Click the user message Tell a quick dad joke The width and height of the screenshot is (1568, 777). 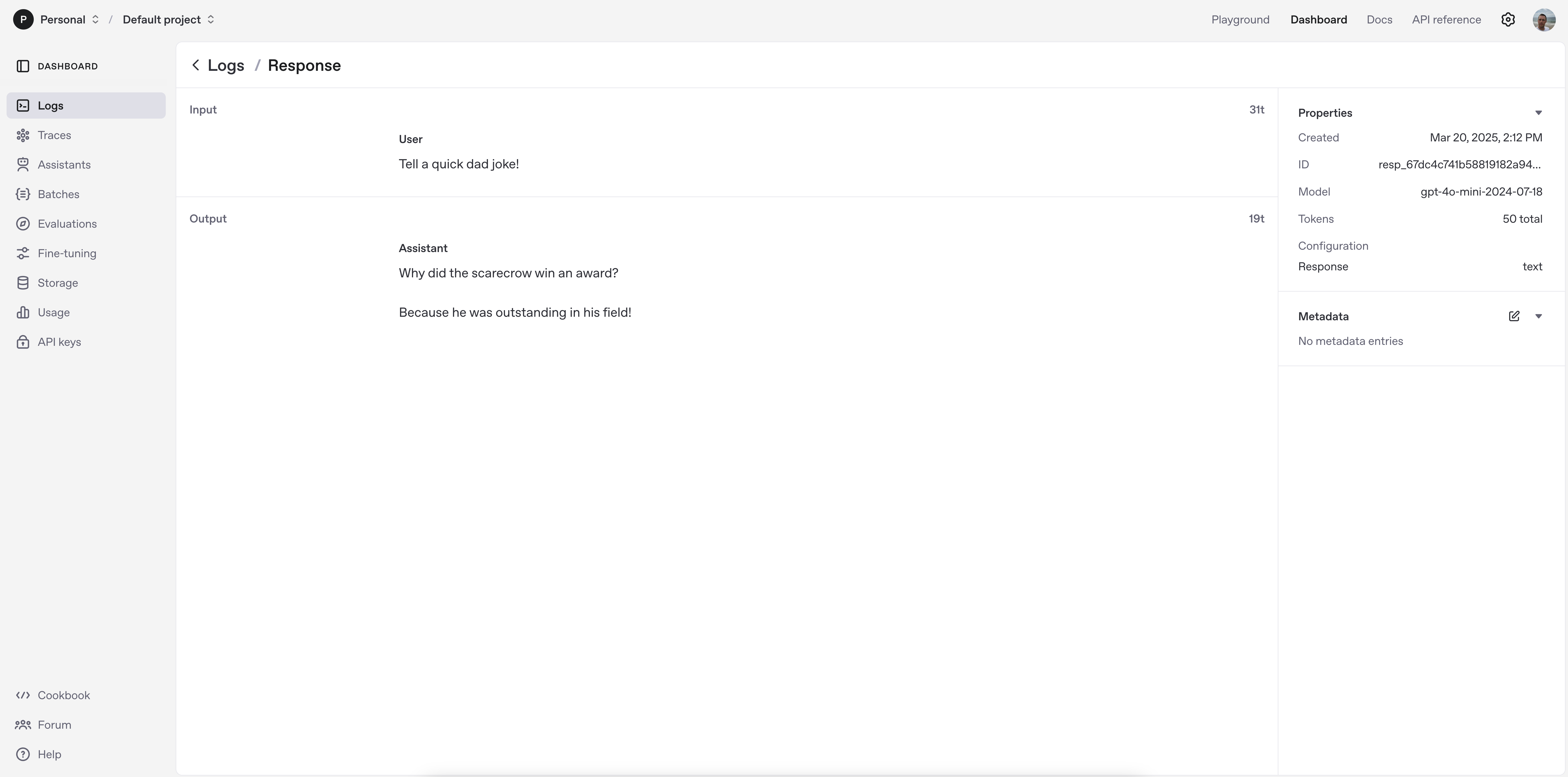point(459,164)
